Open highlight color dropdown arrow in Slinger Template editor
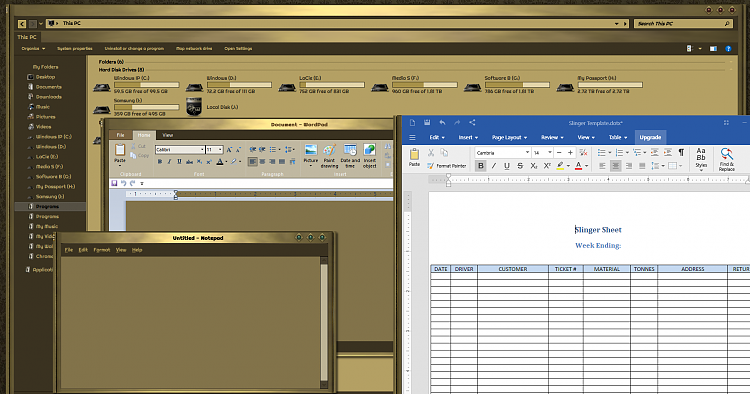750x394 pixels. pyautogui.click(x=568, y=166)
